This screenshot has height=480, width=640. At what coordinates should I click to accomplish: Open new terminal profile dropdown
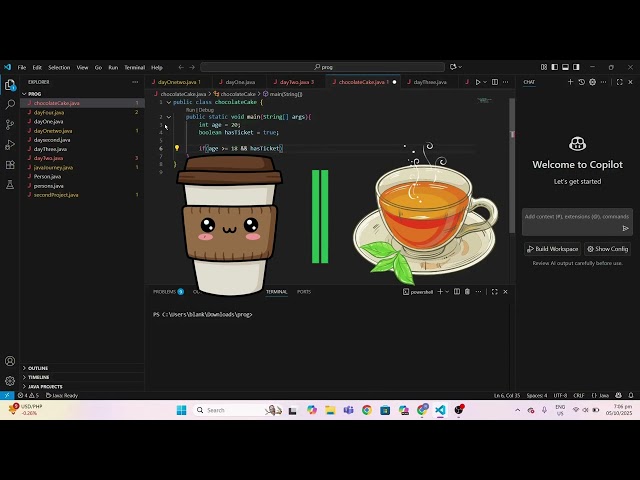click(447, 291)
